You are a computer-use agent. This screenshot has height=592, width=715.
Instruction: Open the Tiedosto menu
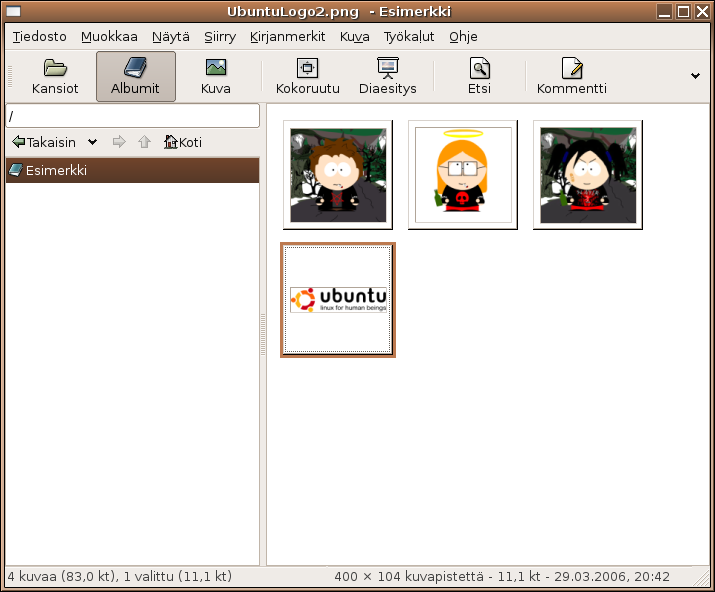40,36
